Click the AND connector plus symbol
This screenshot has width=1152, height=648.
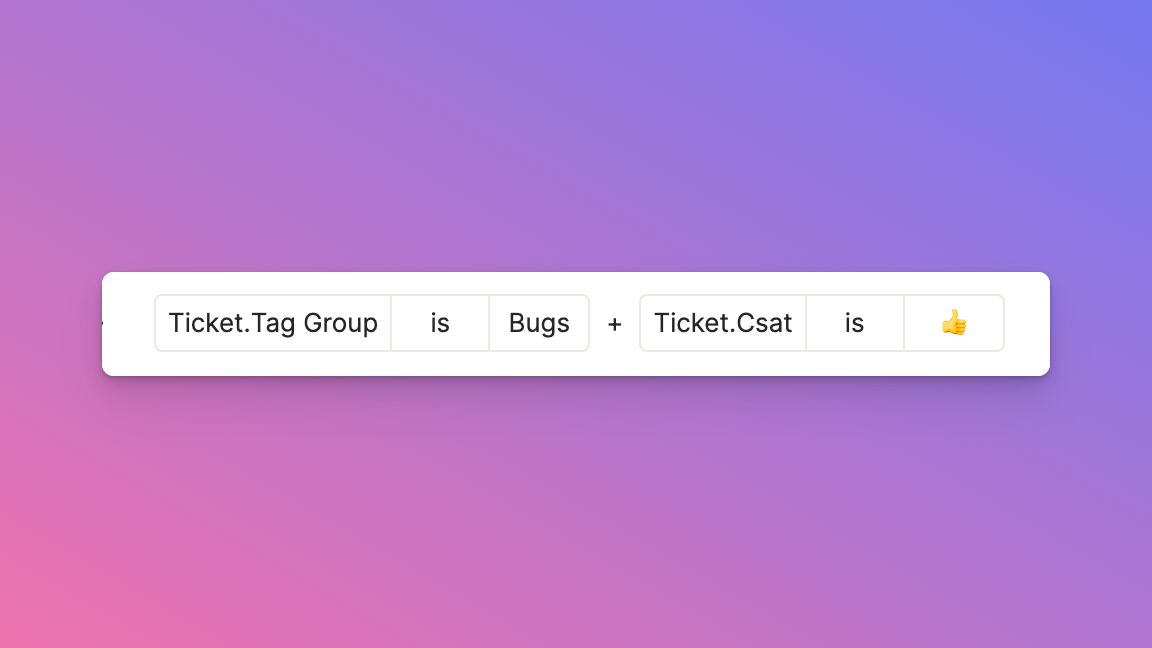[614, 324]
